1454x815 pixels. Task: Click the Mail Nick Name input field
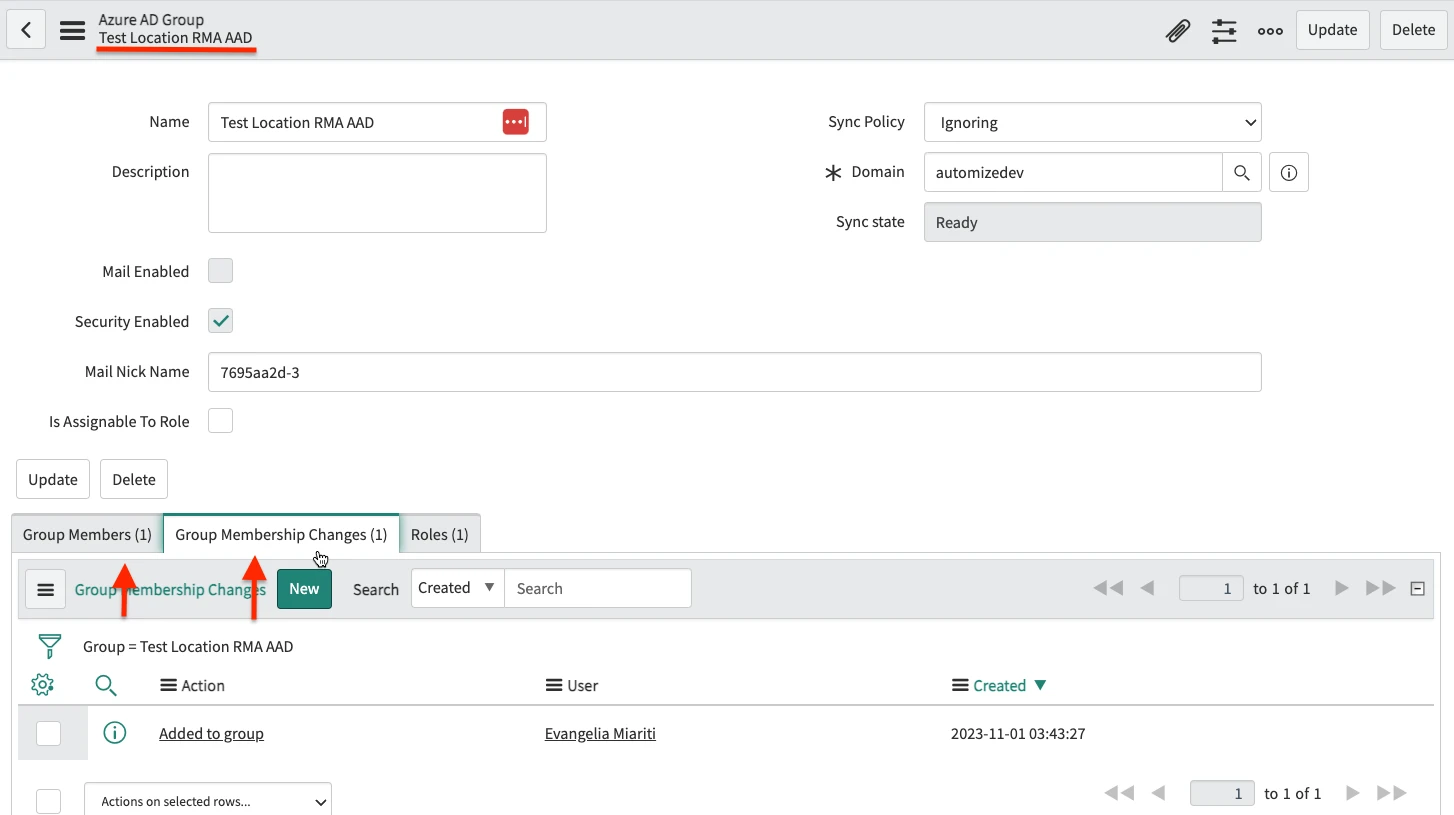pyautogui.click(x=734, y=372)
